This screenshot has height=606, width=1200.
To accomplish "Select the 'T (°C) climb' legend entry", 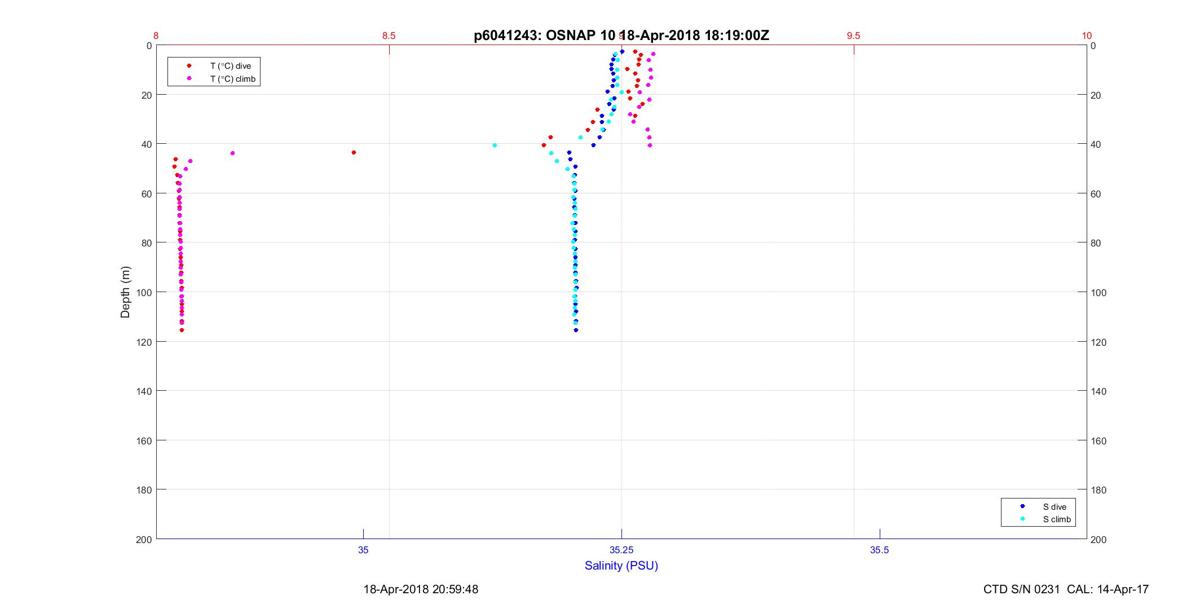I will [233, 78].
